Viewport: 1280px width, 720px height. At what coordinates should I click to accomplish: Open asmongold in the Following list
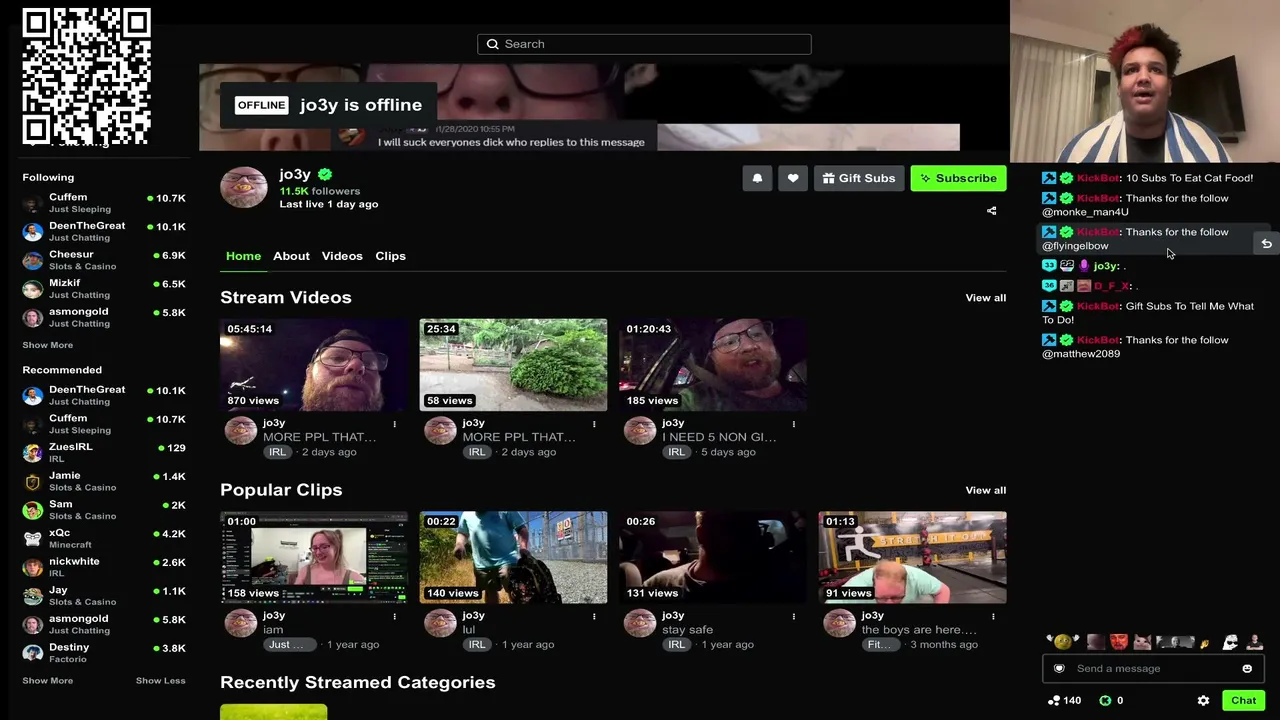[104, 317]
